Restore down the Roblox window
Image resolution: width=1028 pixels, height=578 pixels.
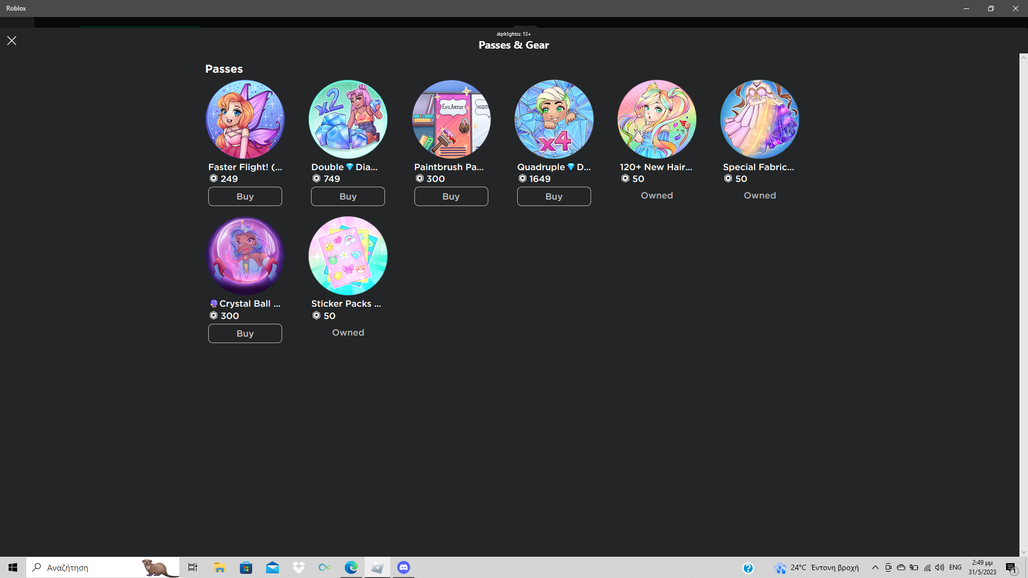(991, 9)
